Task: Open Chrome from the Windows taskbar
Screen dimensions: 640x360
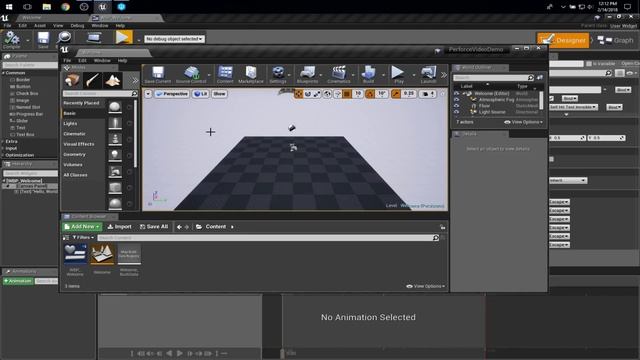Action: click(65, 7)
